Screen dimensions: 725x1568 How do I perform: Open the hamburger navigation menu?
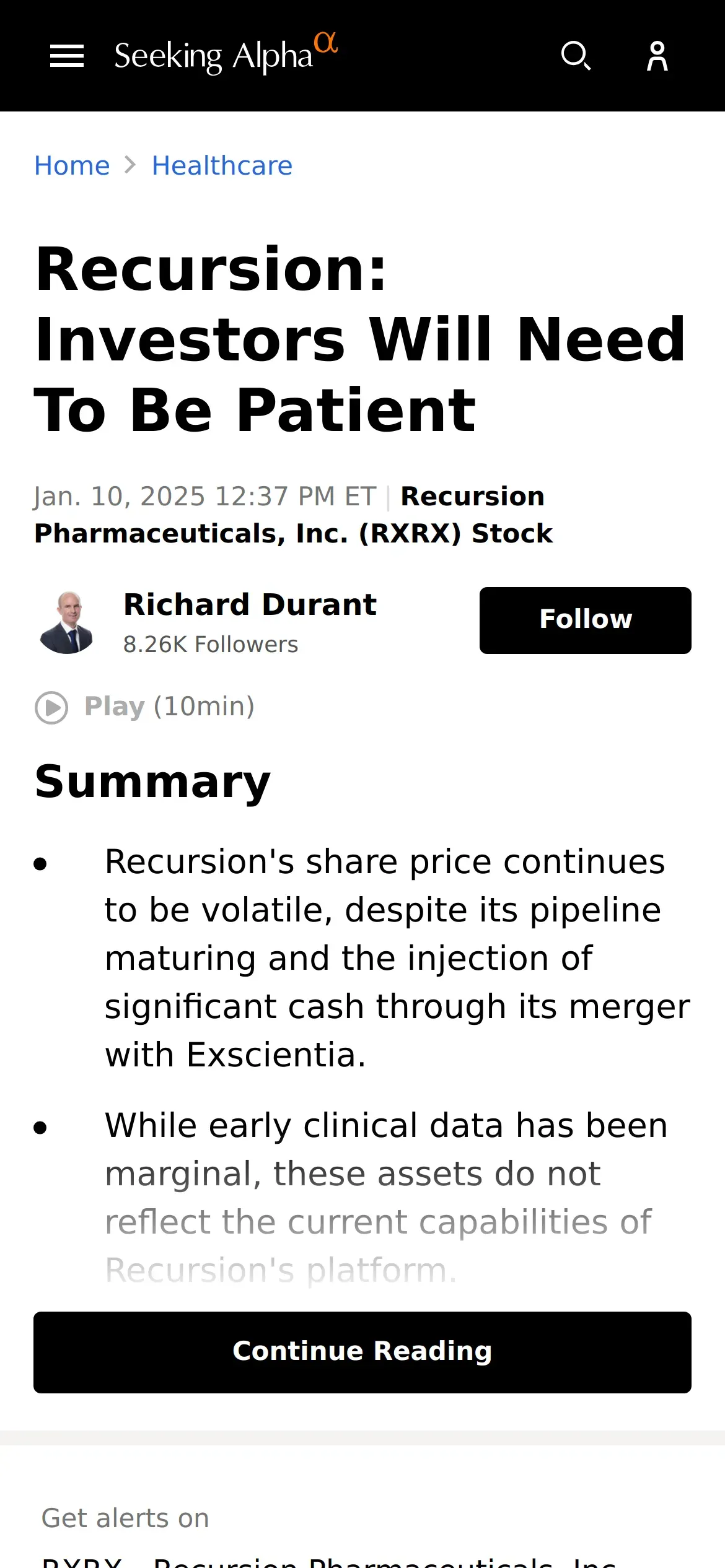point(67,56)
